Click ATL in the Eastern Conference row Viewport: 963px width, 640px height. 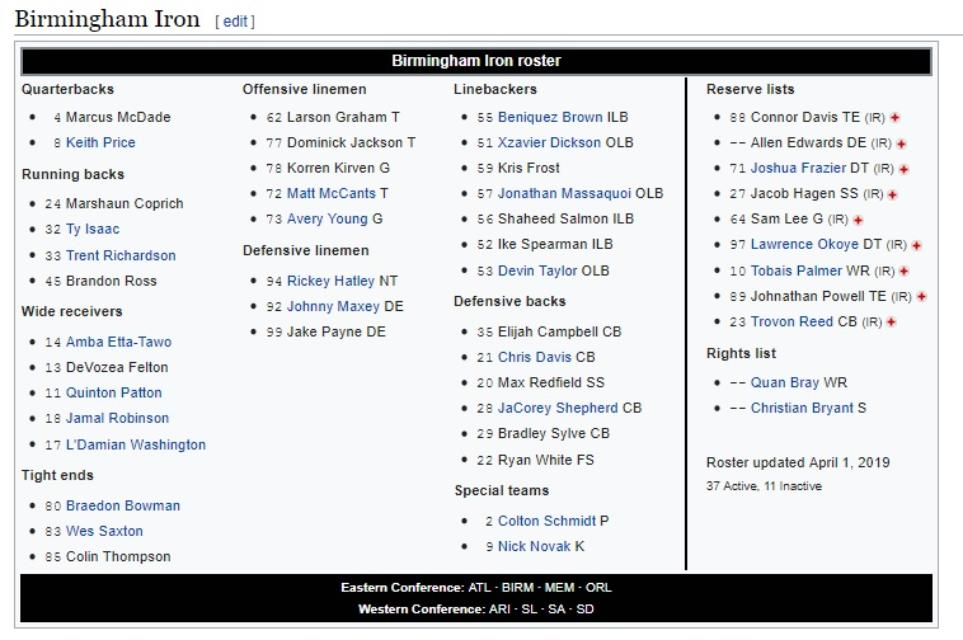(480, 588)
